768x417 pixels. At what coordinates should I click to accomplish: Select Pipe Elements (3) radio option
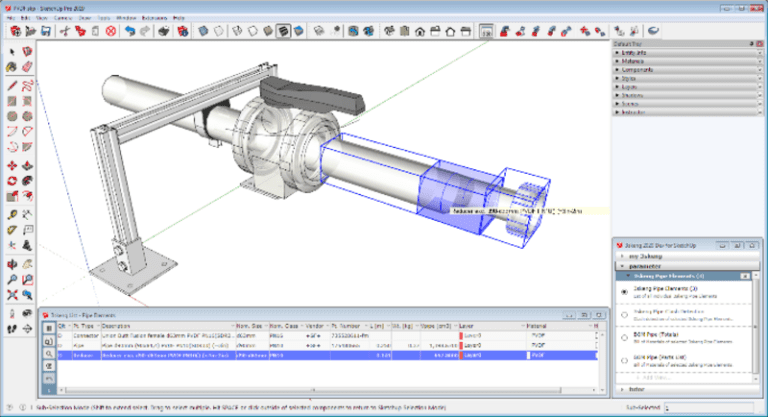pos(624,292)
